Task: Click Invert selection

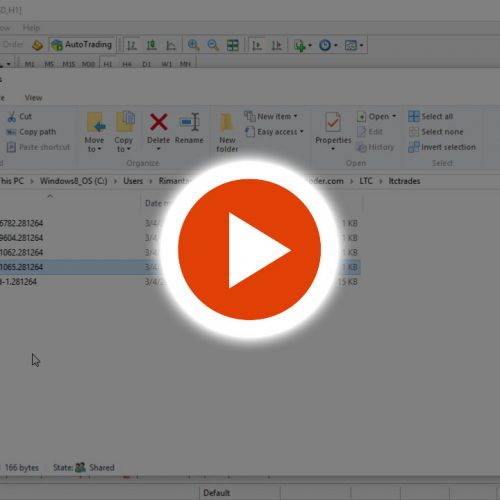Action: click(442, 147)
